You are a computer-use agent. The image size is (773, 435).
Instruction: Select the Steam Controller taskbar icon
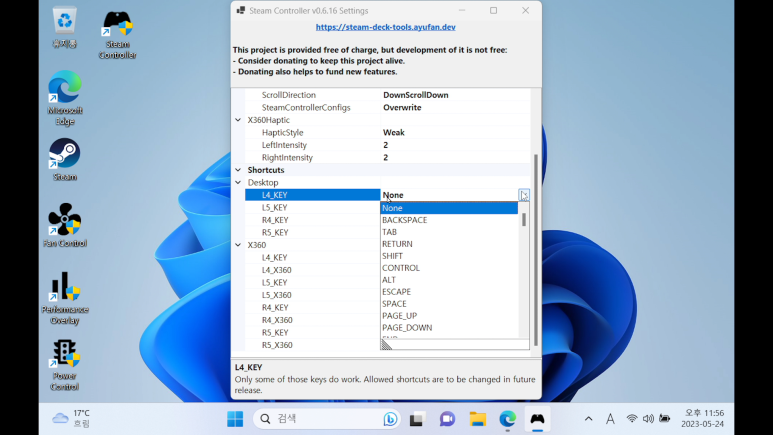[537, 419]
